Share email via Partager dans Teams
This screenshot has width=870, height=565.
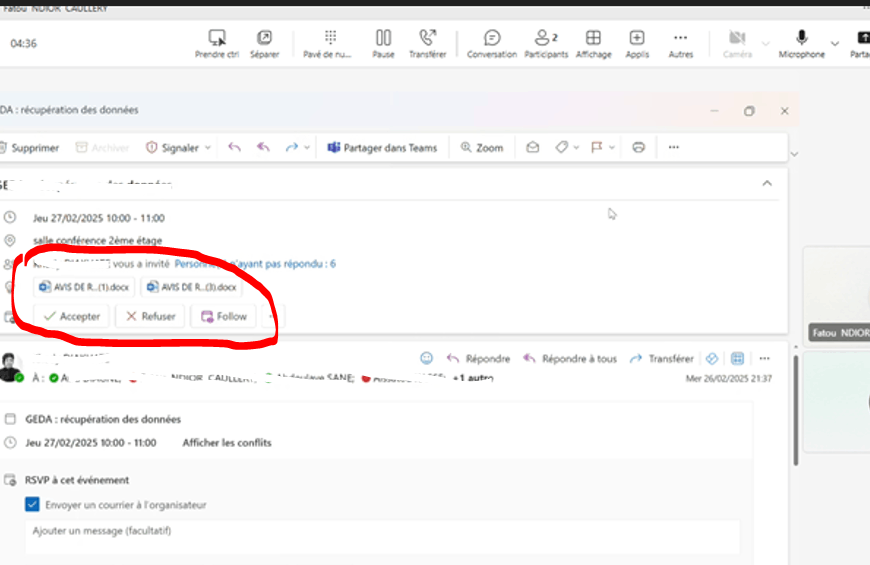click(382, 148)
